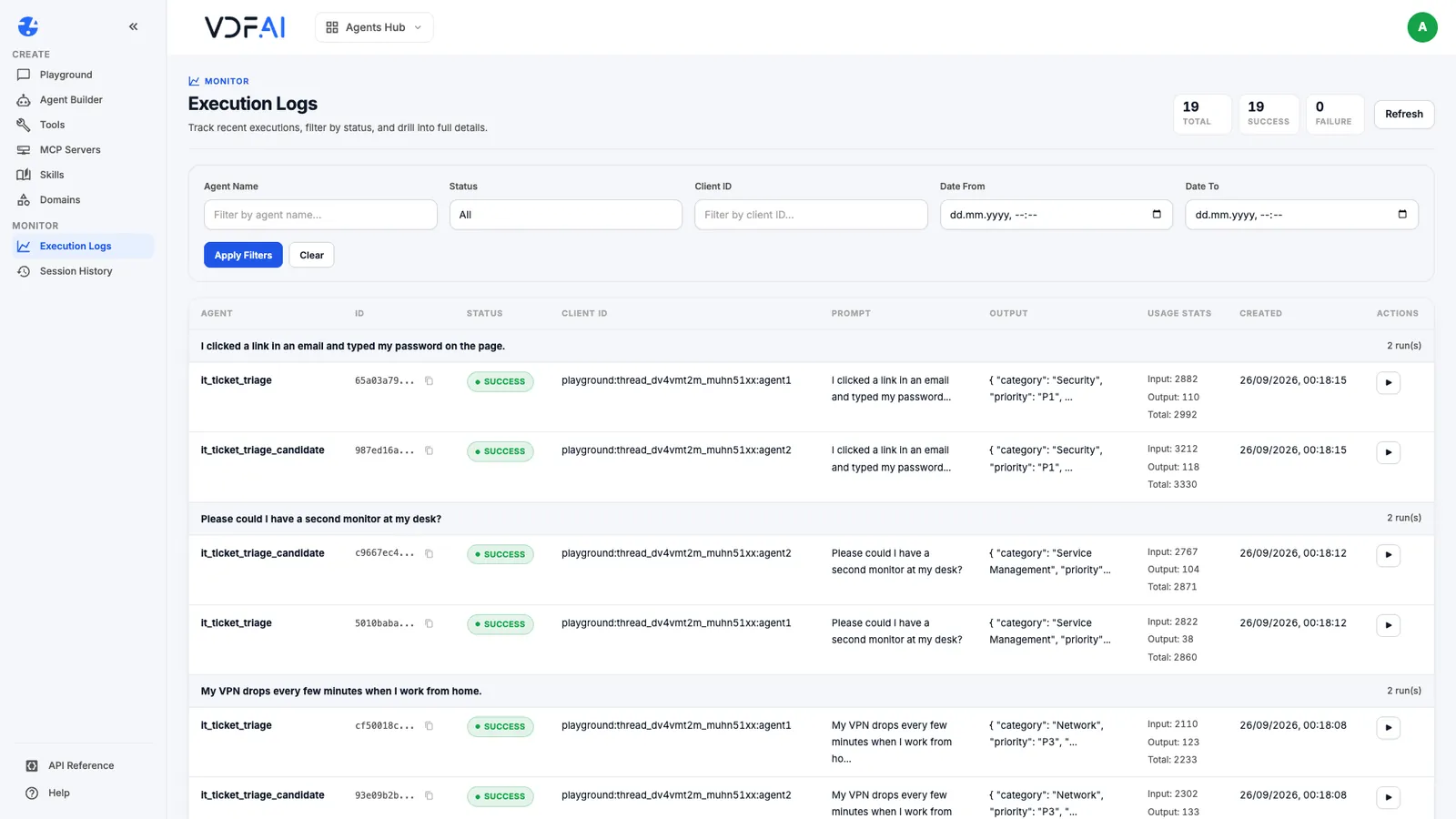Click the play action for run 93e09b2b
This screenshot has height=819, width=1456.
coord(1388,798)
